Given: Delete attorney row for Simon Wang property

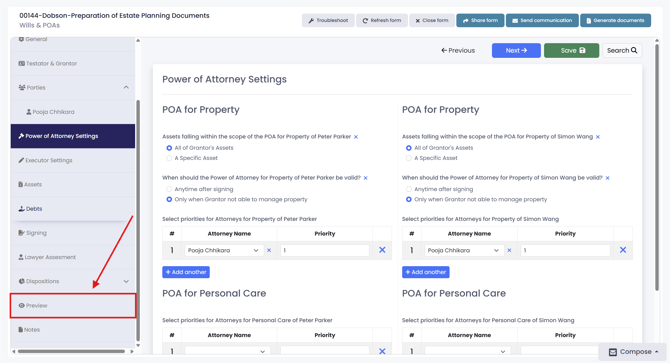Looking at the screenshot, I should (x=623, y=250).
